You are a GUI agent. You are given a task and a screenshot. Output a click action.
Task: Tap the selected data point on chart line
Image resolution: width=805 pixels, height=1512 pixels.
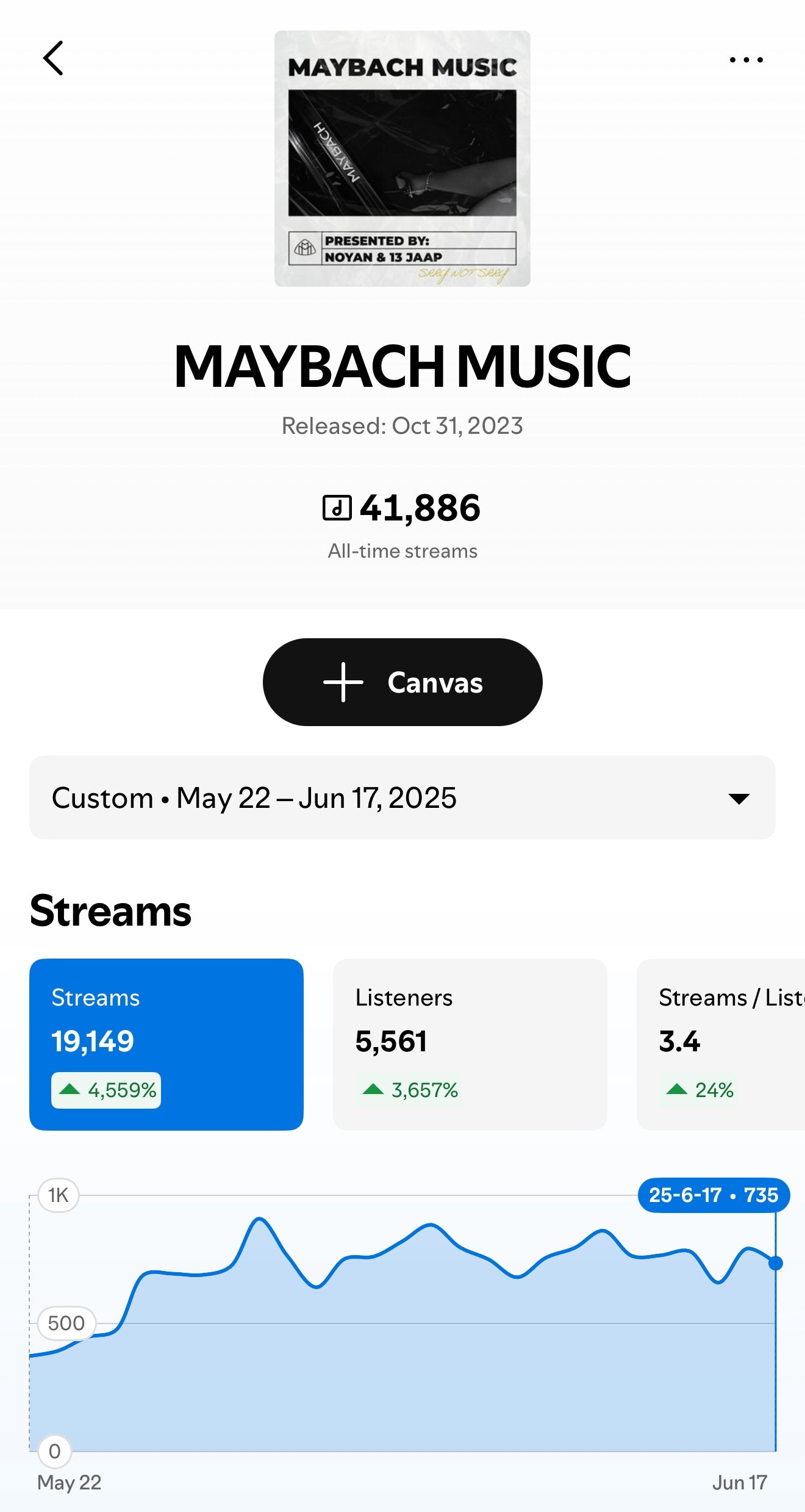tap(775, 1263)
